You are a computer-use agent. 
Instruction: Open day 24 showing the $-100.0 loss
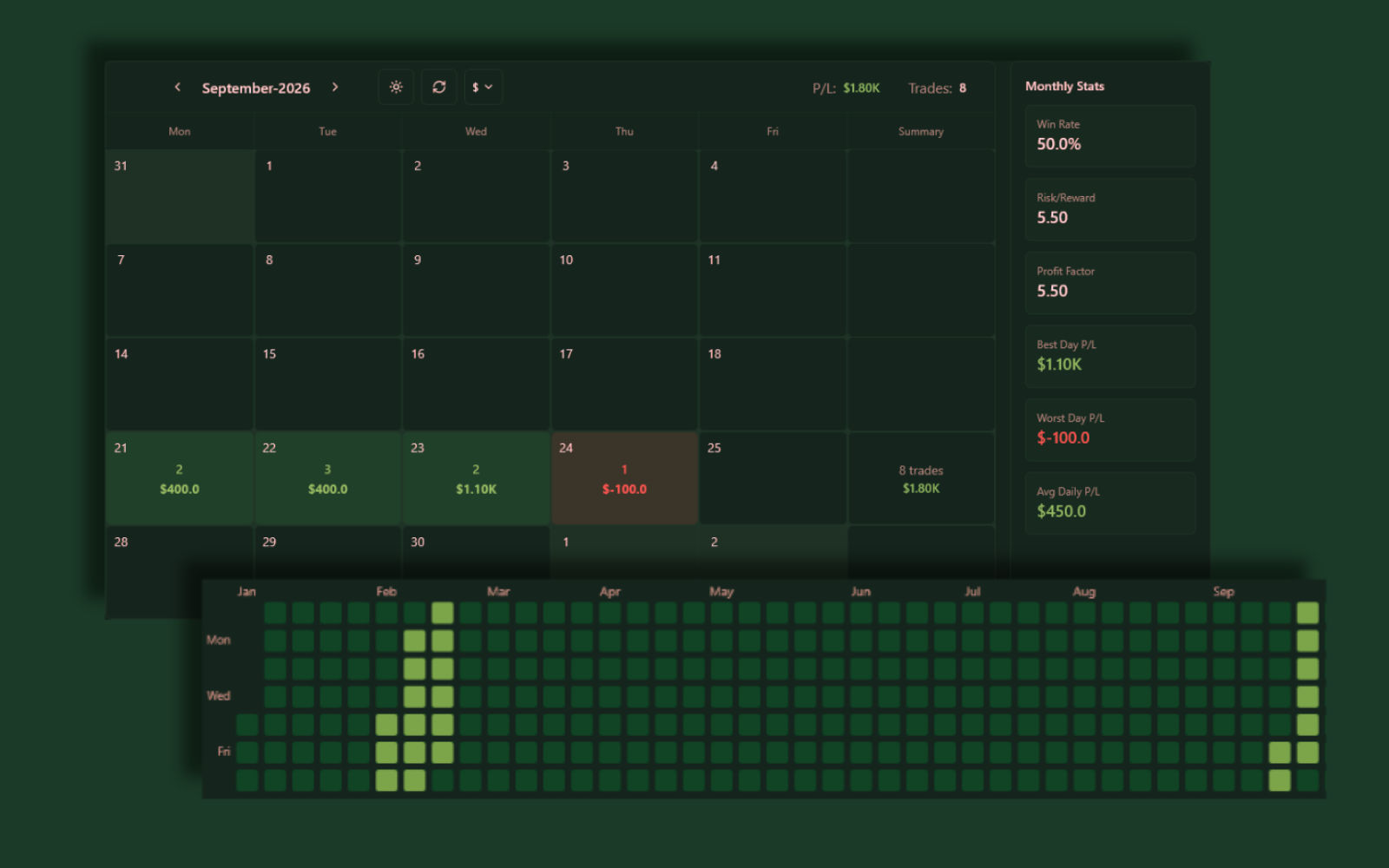pyautogui.click(x=625, y=478)
